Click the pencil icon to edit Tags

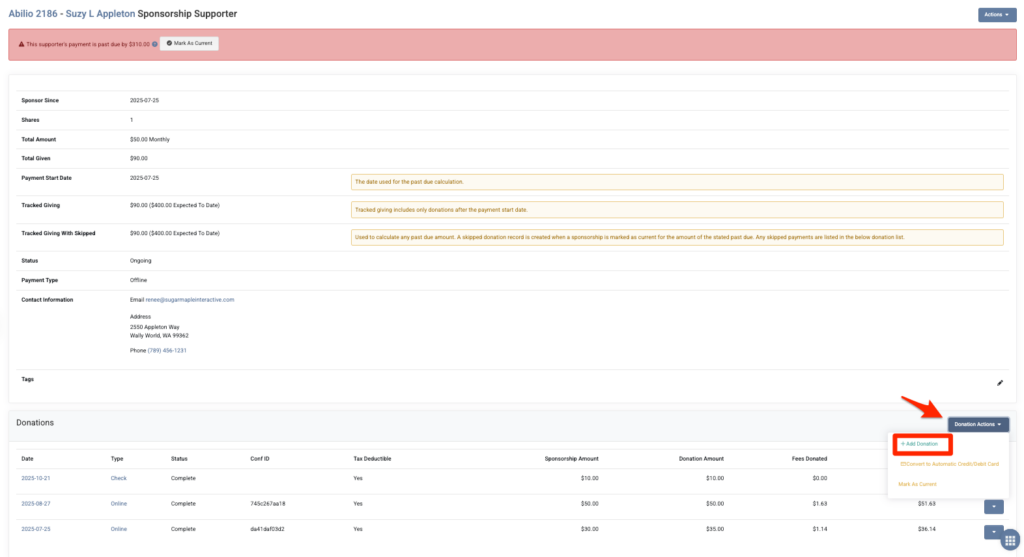point(999,382)
